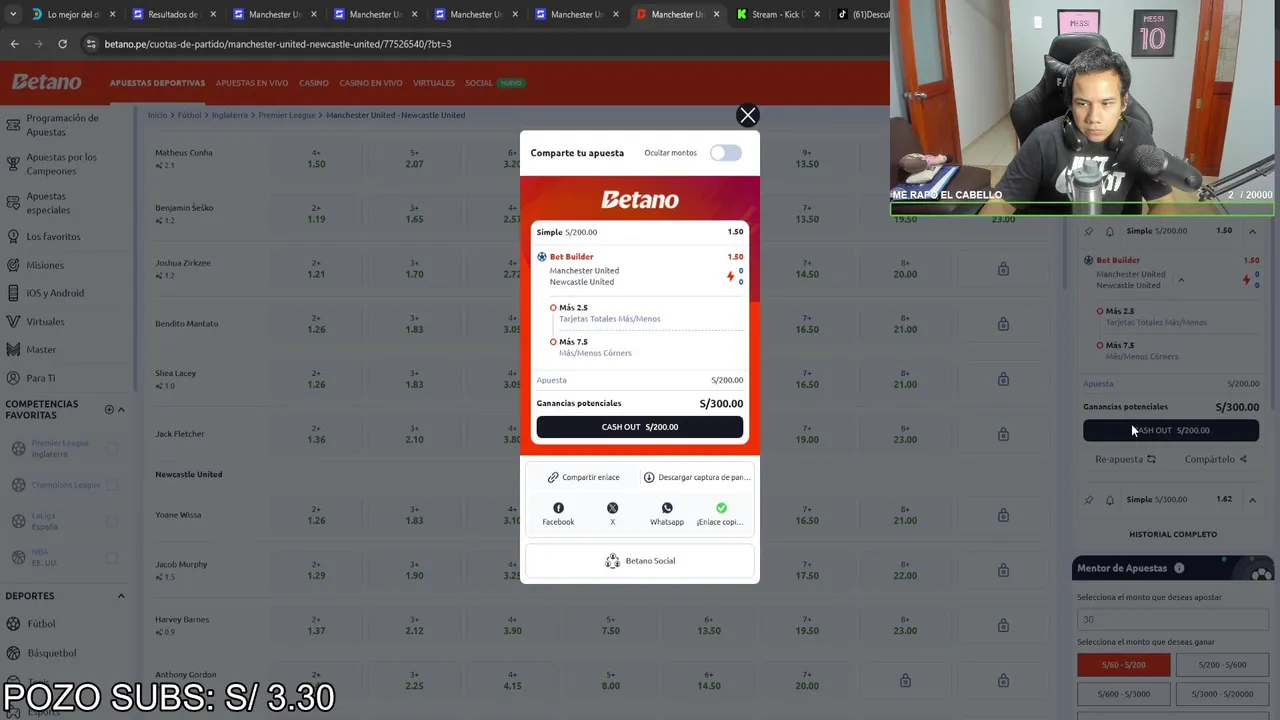Click Compartir enlace button

point(584,477)
